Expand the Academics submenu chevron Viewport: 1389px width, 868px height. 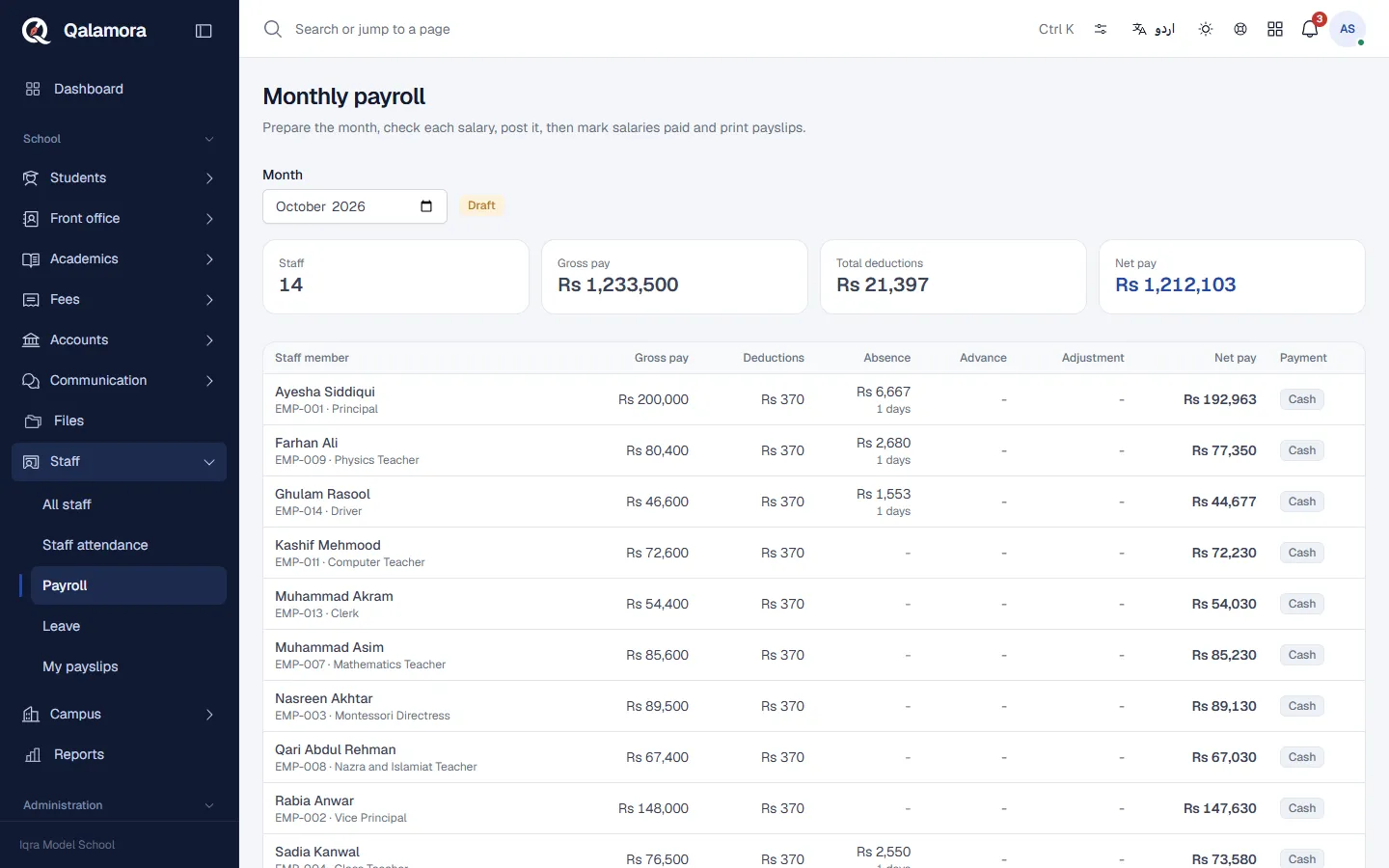tap(209, 258)
